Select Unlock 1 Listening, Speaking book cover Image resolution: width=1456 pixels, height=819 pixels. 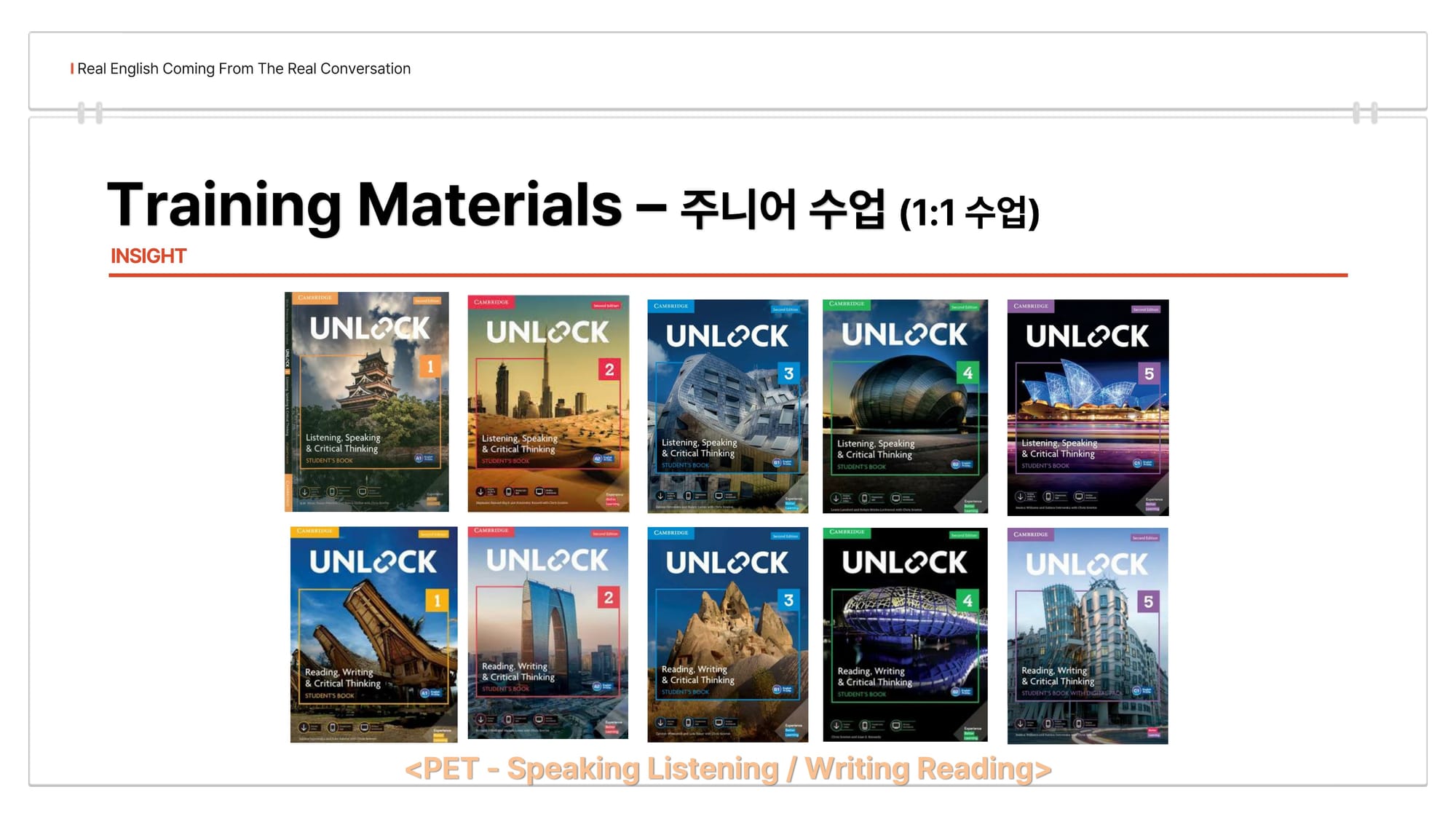coord(366,402)
